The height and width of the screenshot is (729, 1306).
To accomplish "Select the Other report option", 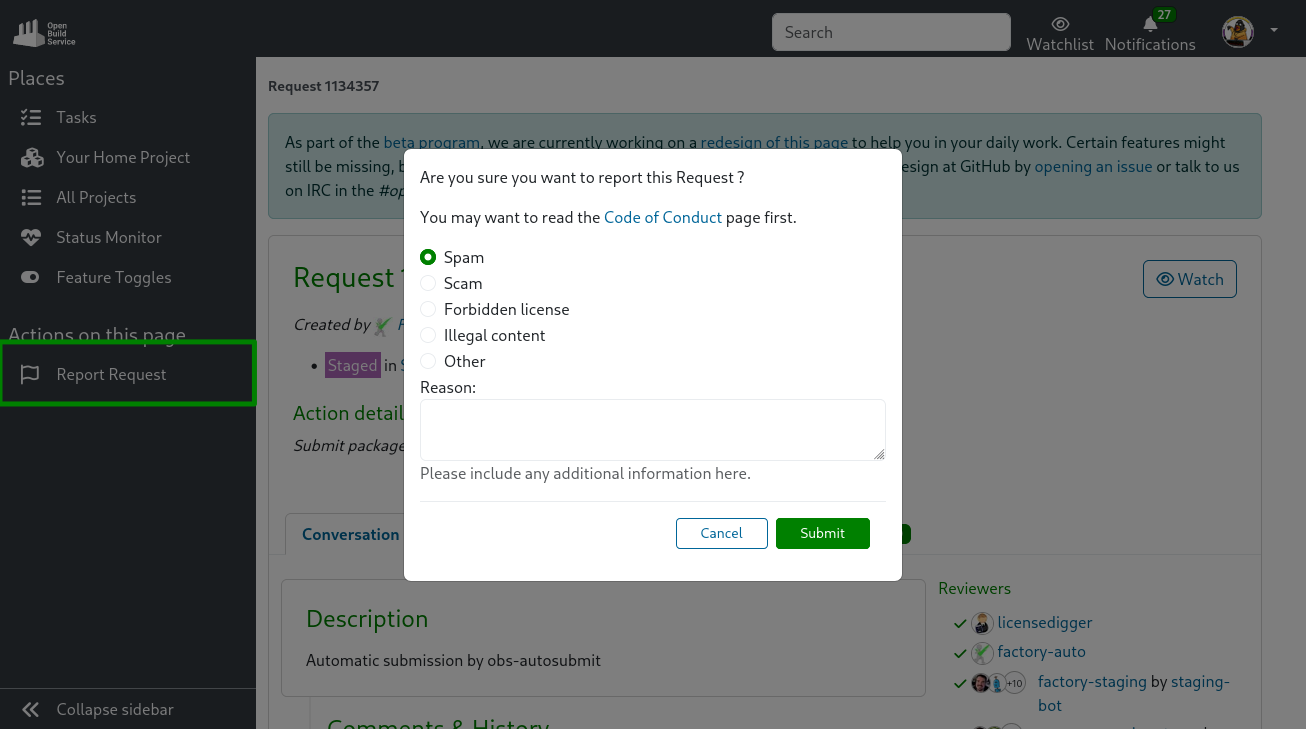I will click(x=428, y=361).
